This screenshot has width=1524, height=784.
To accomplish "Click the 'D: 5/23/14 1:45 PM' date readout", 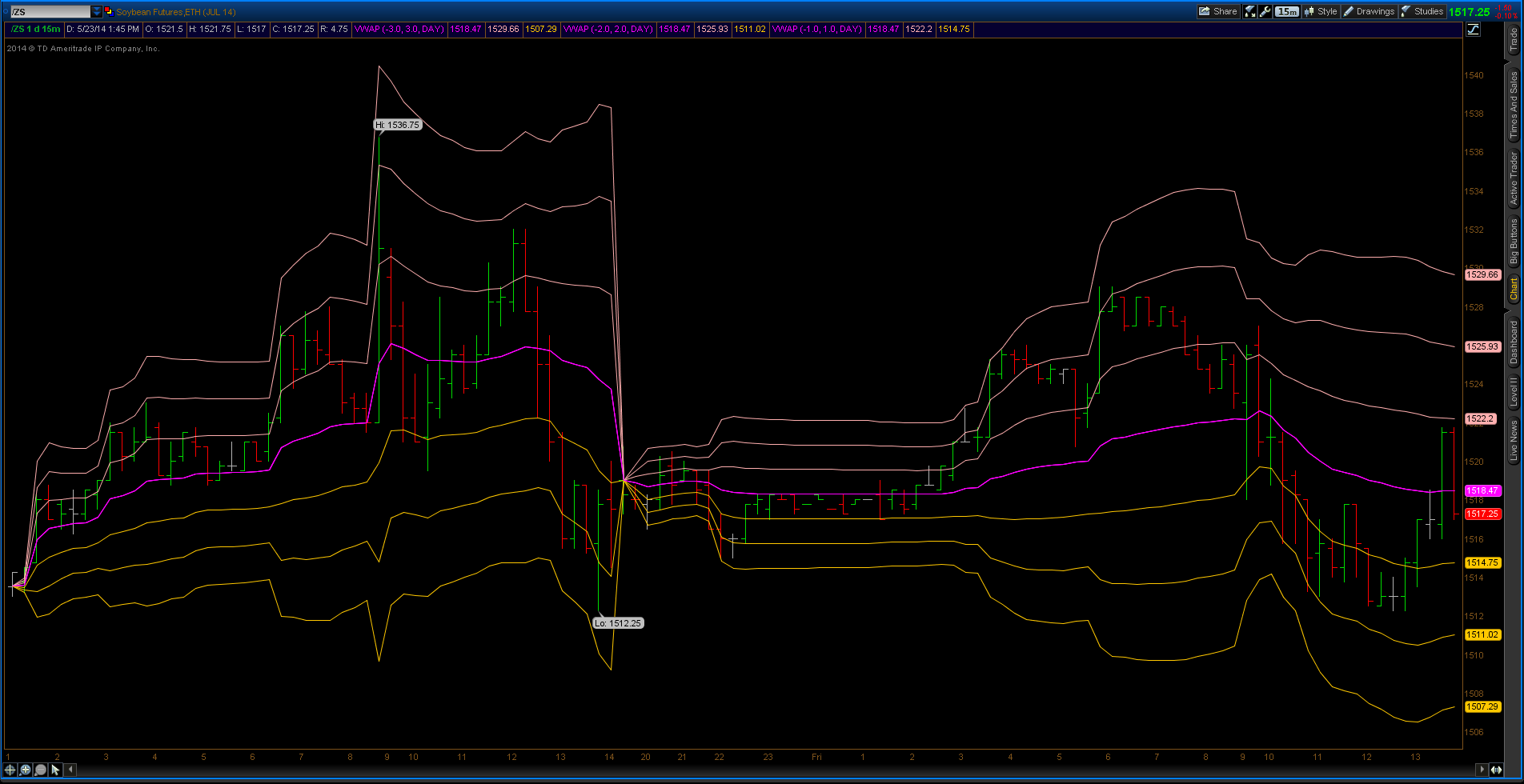I will coord(102,29).
